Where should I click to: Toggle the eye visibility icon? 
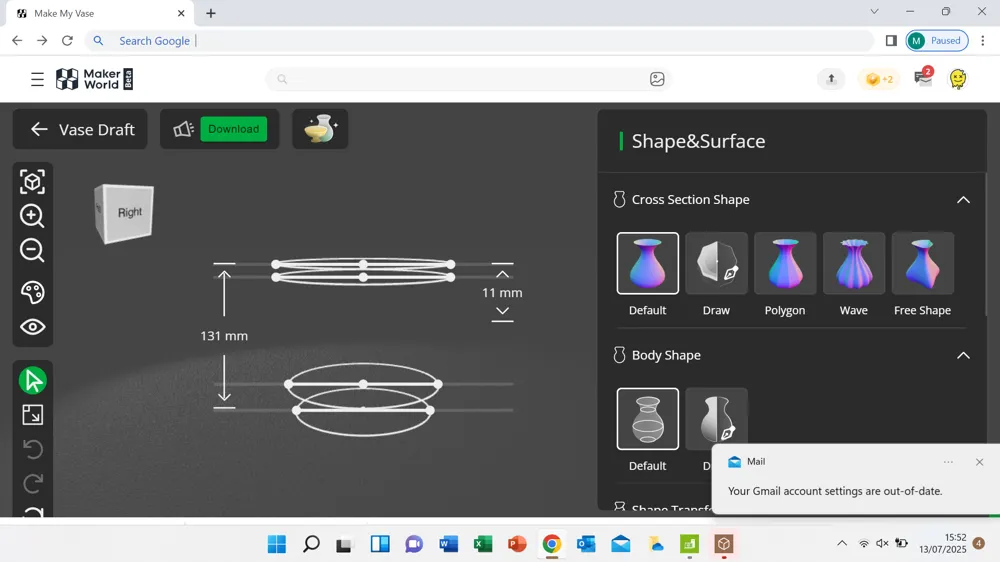[32, 327]
